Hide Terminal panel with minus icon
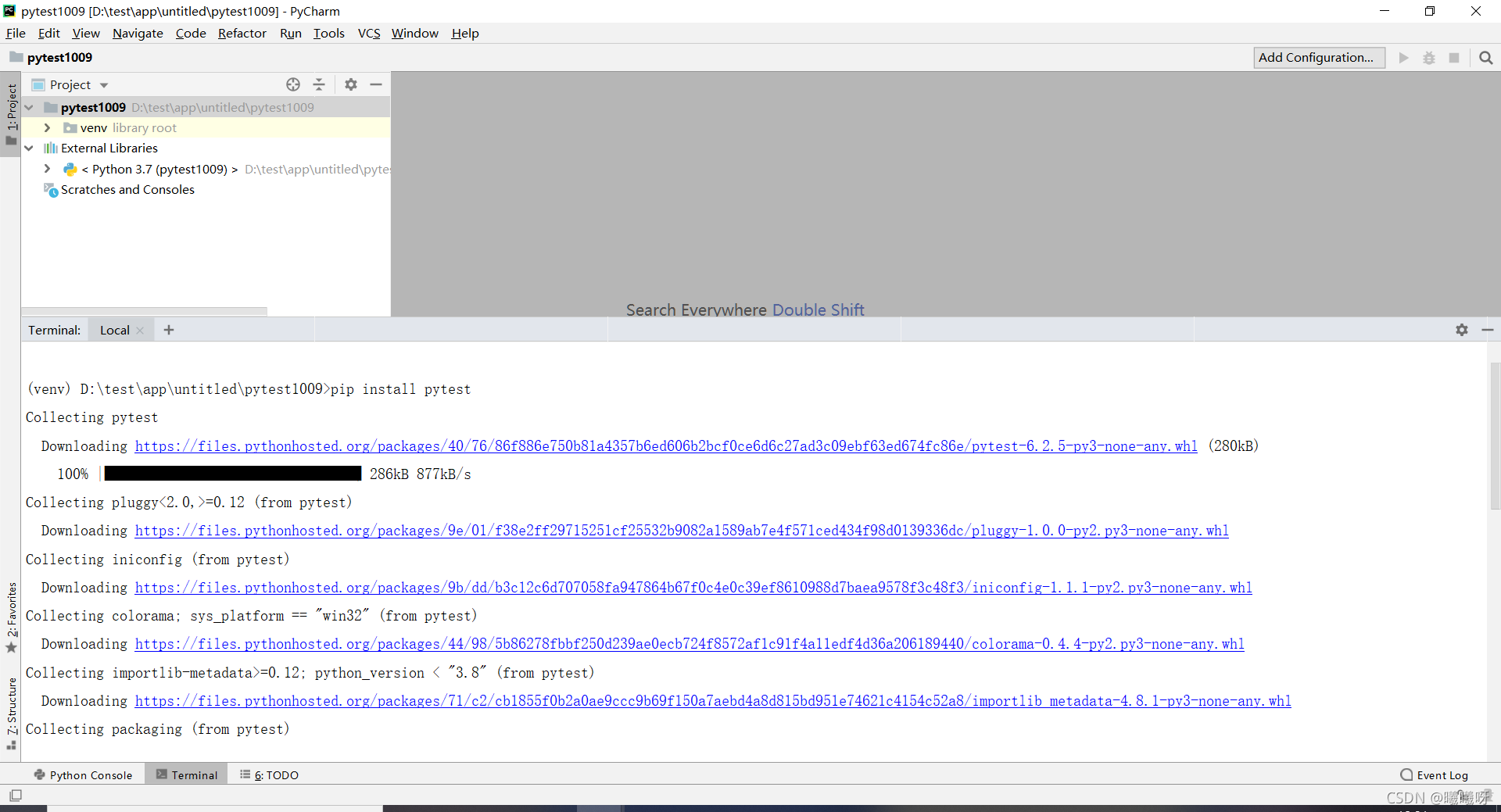 [x=1488, y=330]
